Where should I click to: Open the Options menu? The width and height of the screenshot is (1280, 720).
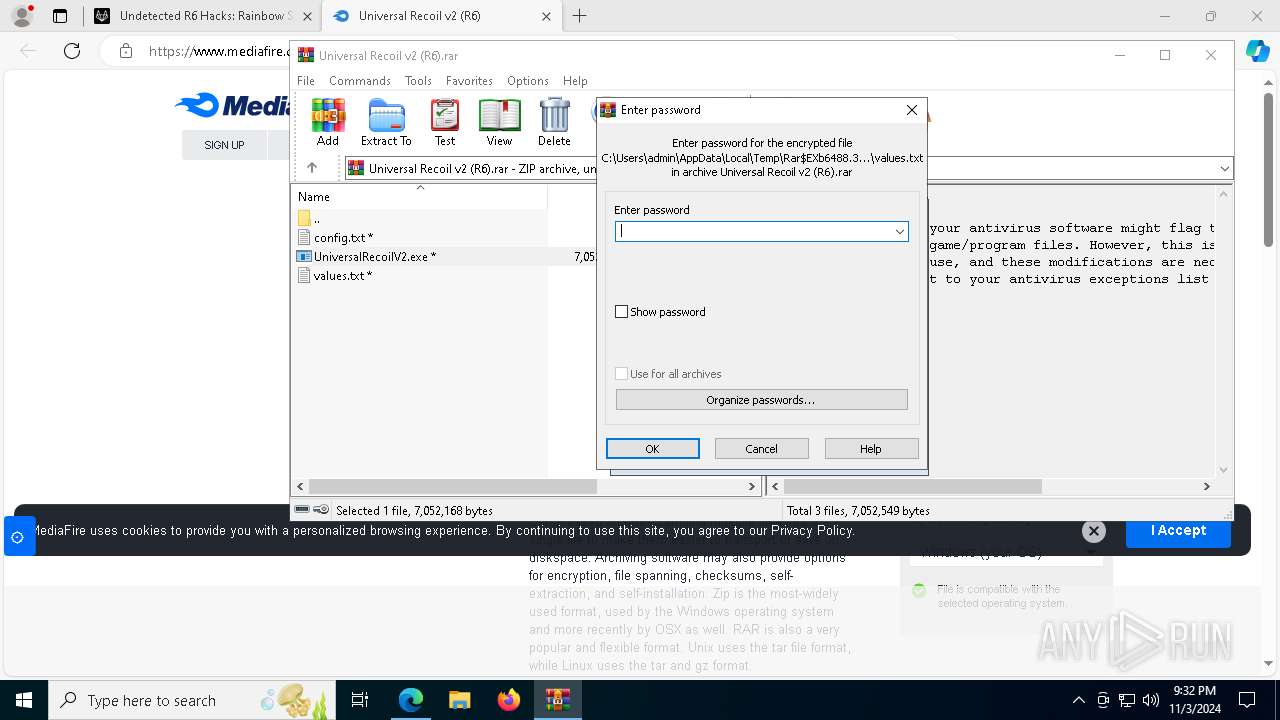click(528, 81)
